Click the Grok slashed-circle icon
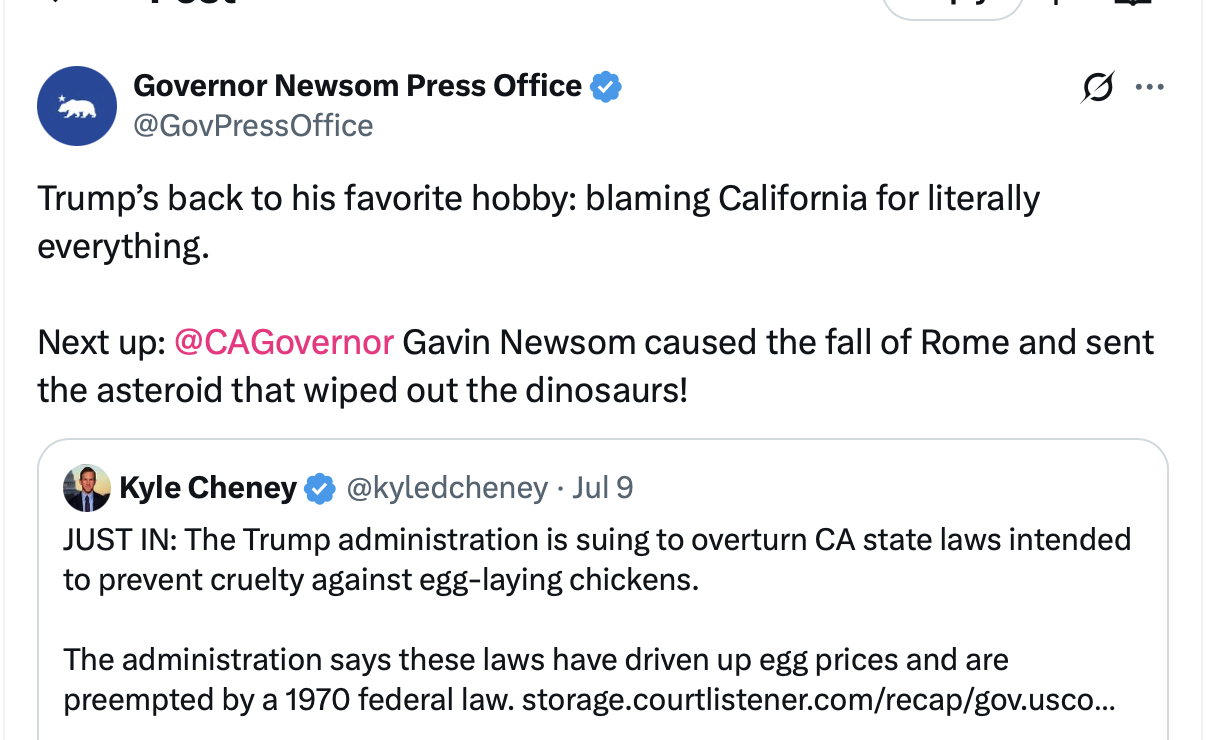1206x740 pixels. click(x=1096, y=89)
